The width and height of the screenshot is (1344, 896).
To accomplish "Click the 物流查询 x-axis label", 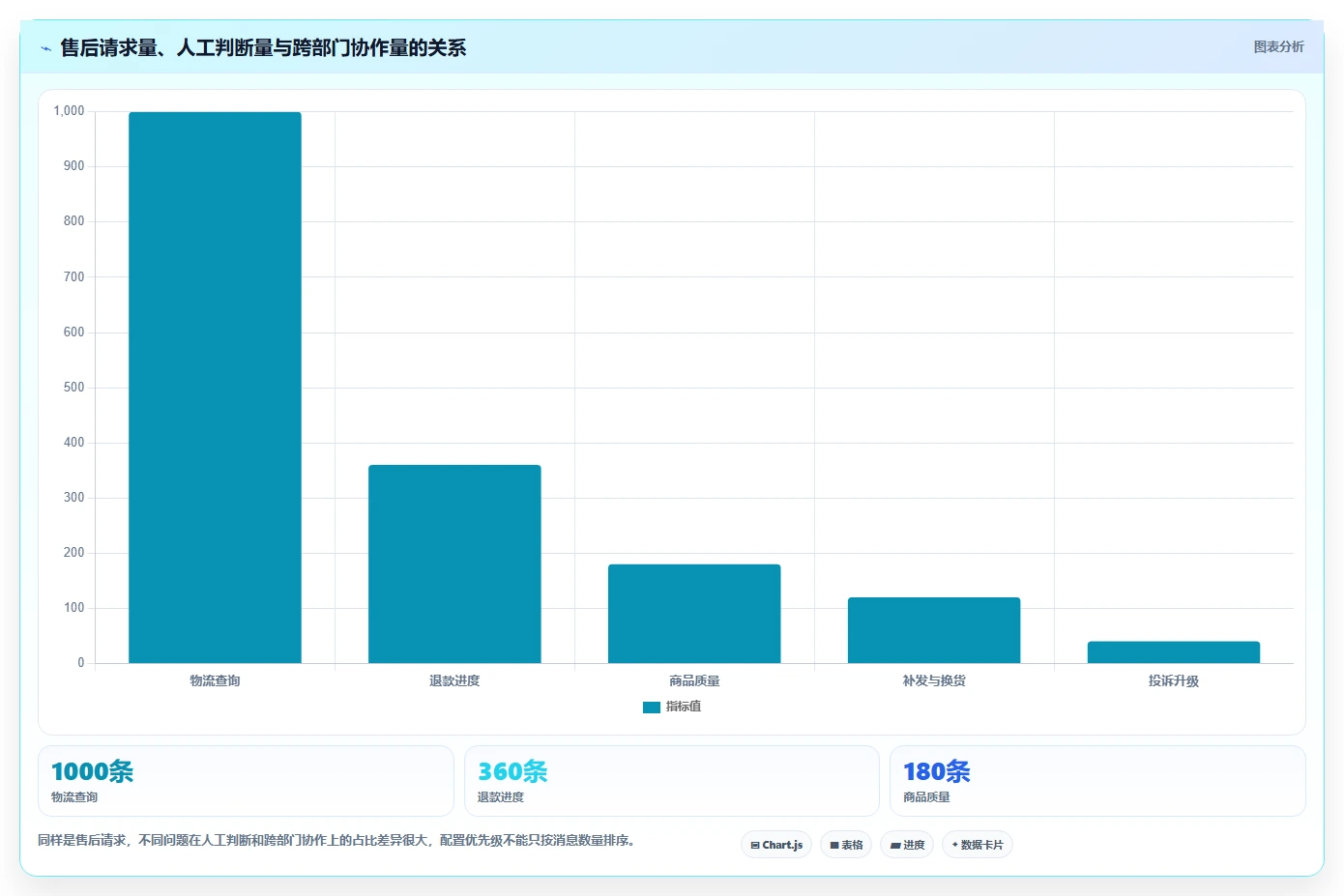I will (215, 680).
